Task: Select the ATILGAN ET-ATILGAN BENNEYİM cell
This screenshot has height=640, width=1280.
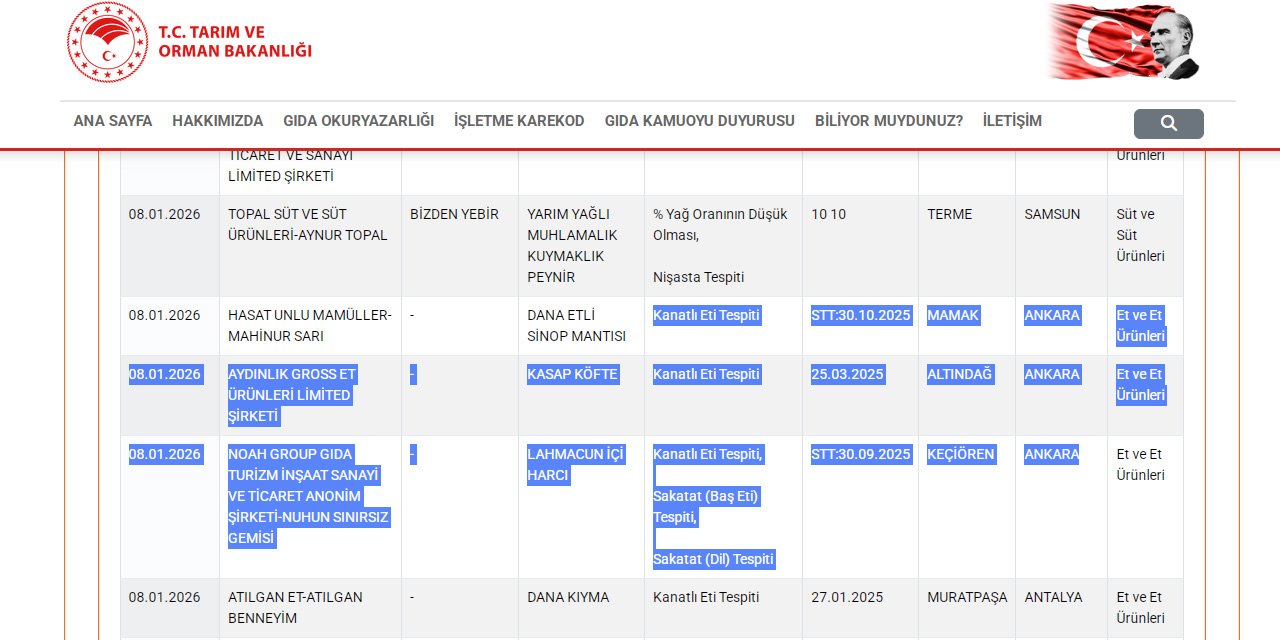Action: pos(295,607)
